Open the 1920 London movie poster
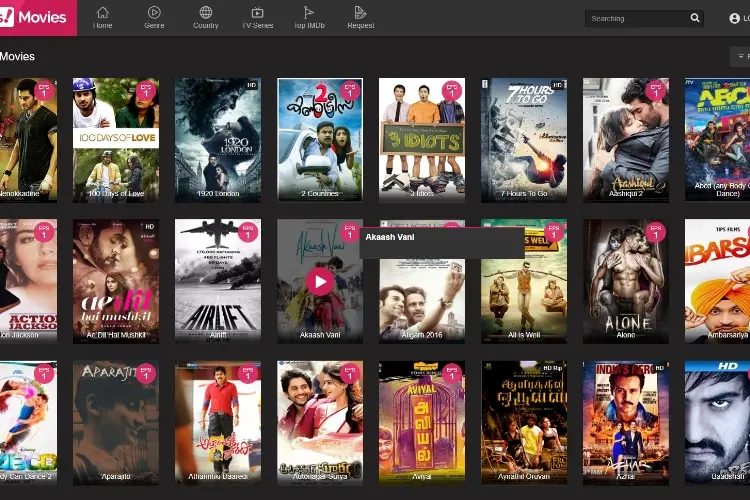The height and width of the screenshot is (500, 750). [218, 140]
